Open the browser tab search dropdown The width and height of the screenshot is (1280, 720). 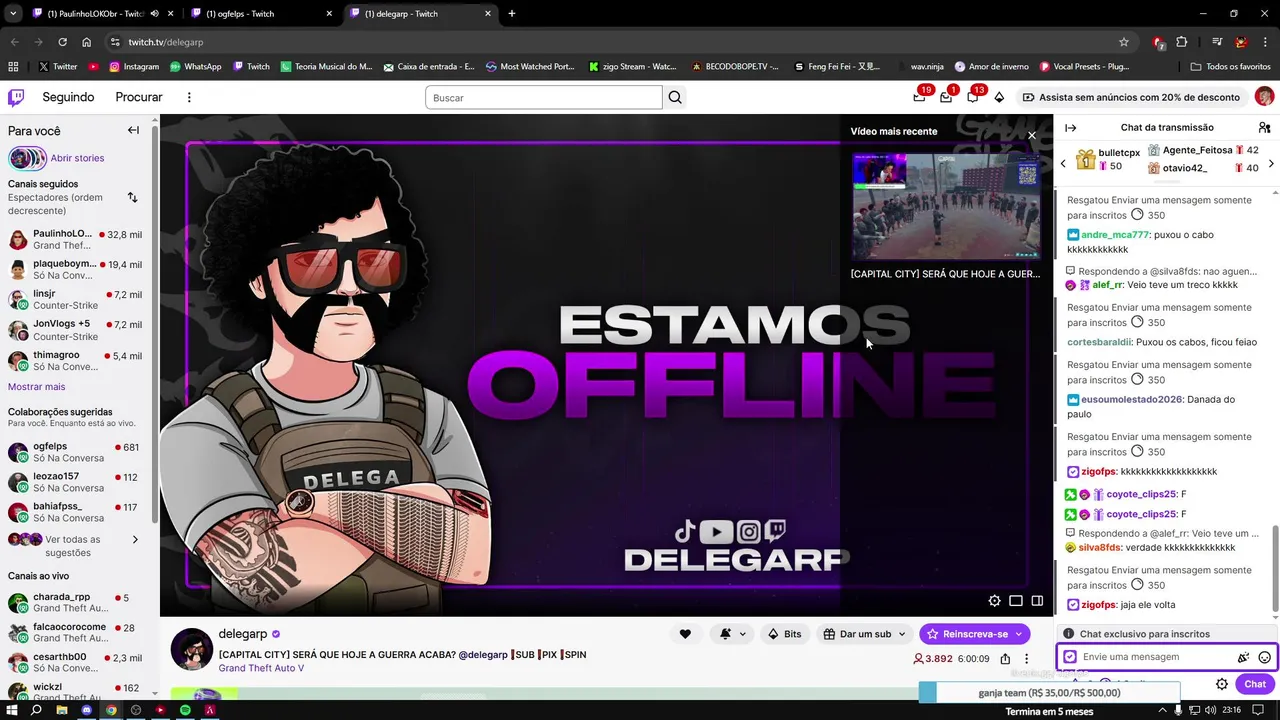[x=13, y=14]
